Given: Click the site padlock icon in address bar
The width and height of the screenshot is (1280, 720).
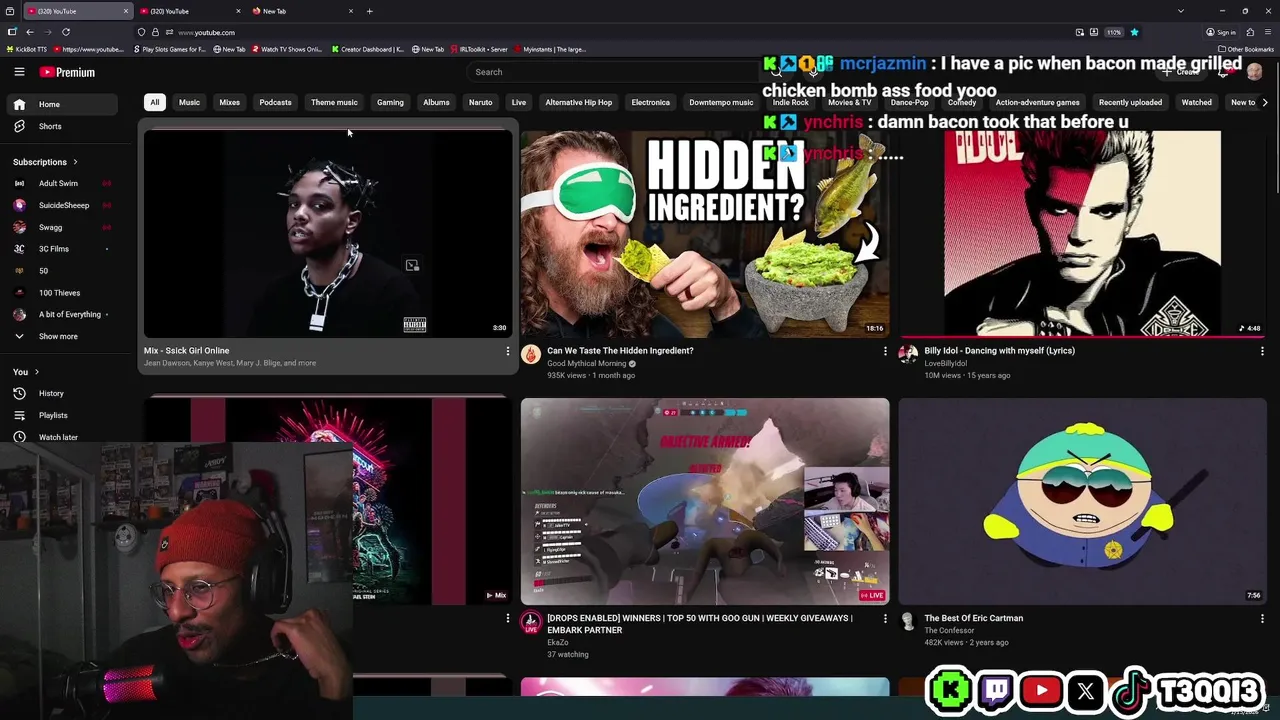Looking at the screenshot, I should 155,32.
